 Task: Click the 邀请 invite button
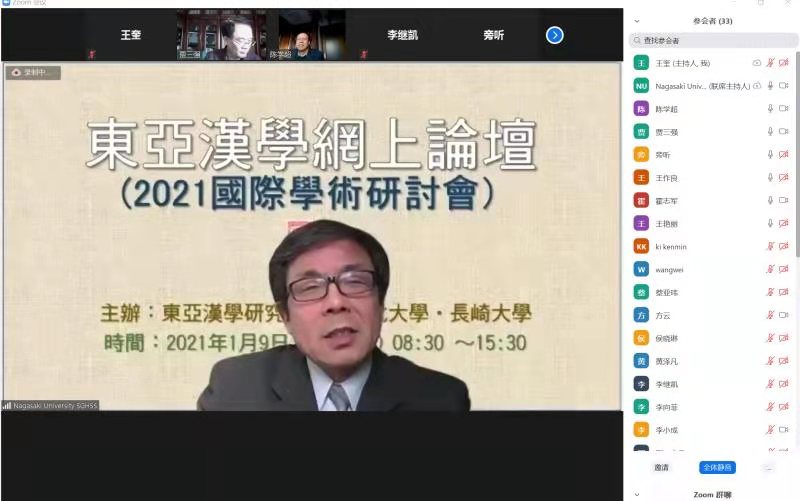click(x=662, y=467)
